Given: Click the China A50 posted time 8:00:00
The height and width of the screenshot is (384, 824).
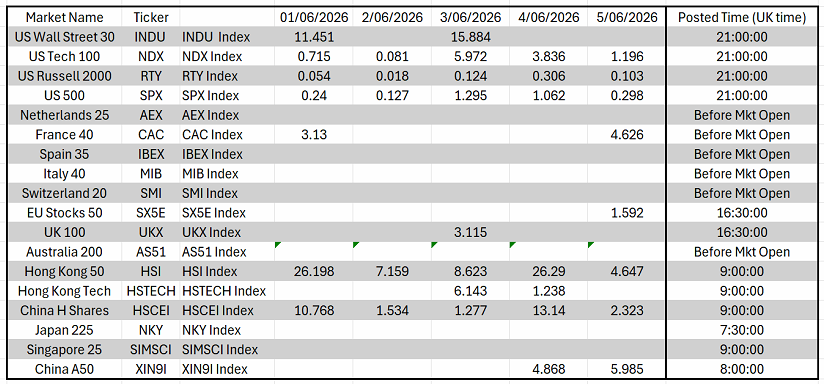Looking at the screenshot, I should coord(741,369).
